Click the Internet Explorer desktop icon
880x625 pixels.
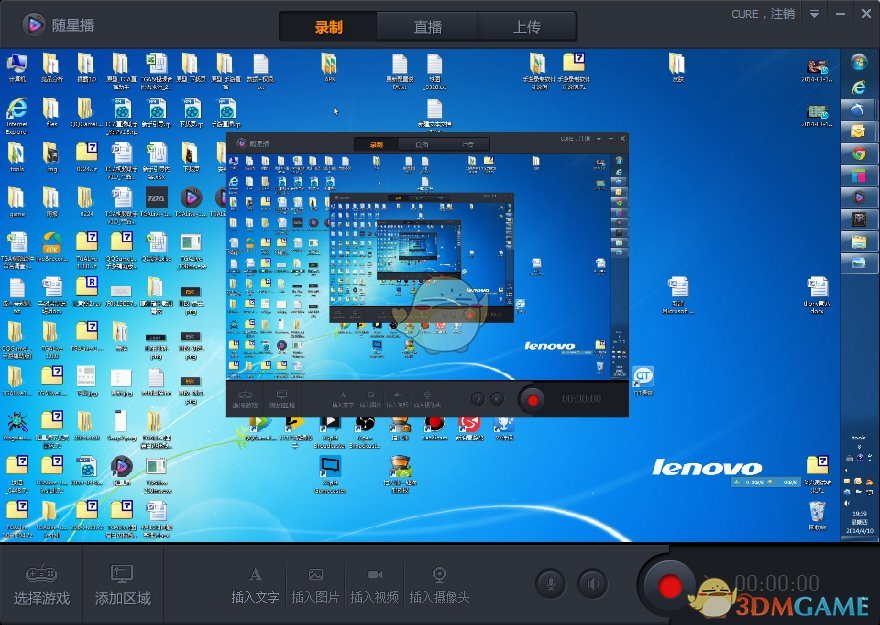[16, 110]
